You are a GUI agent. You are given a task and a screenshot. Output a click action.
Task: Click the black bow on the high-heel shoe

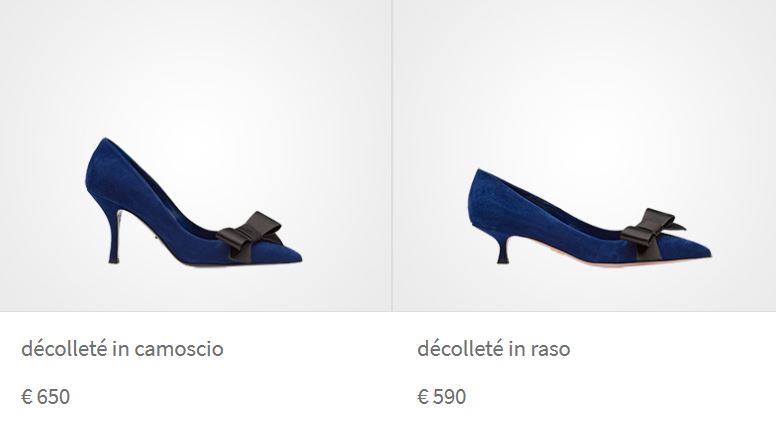(x=250, y=234)
